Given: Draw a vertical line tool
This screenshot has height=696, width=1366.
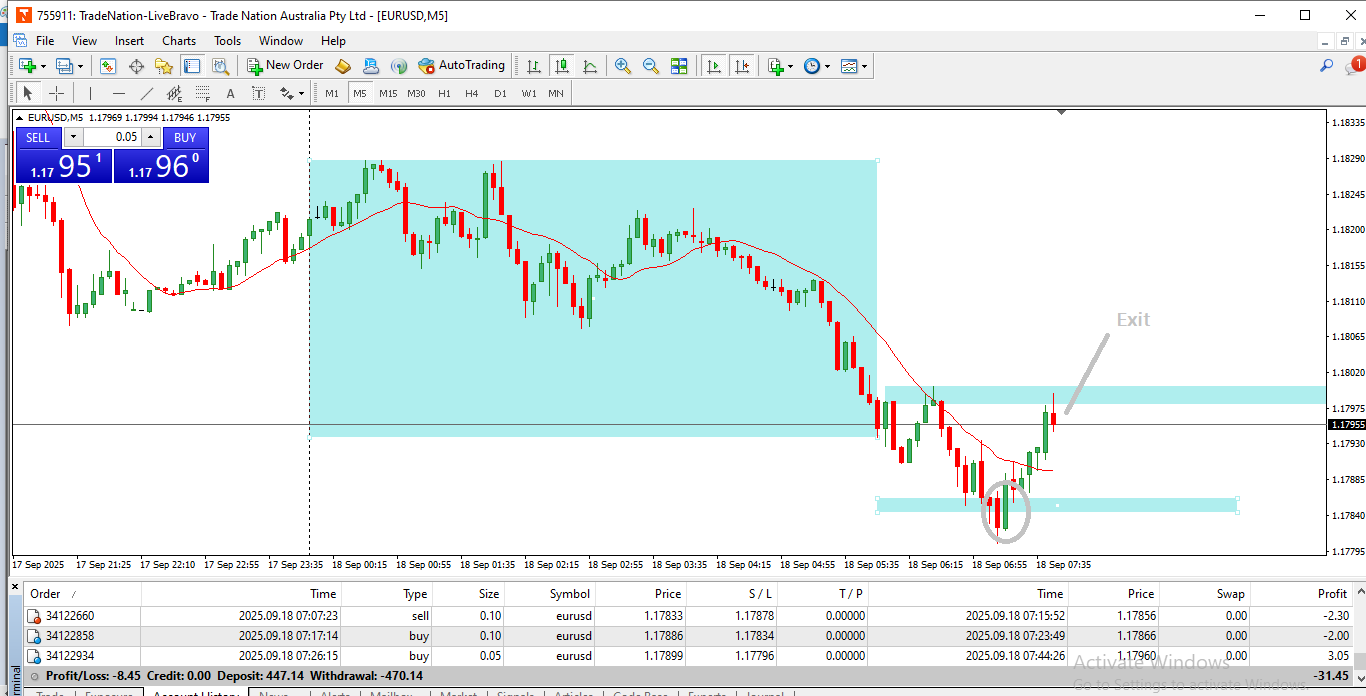Looking at the screenshot, I should coord(90,93).
